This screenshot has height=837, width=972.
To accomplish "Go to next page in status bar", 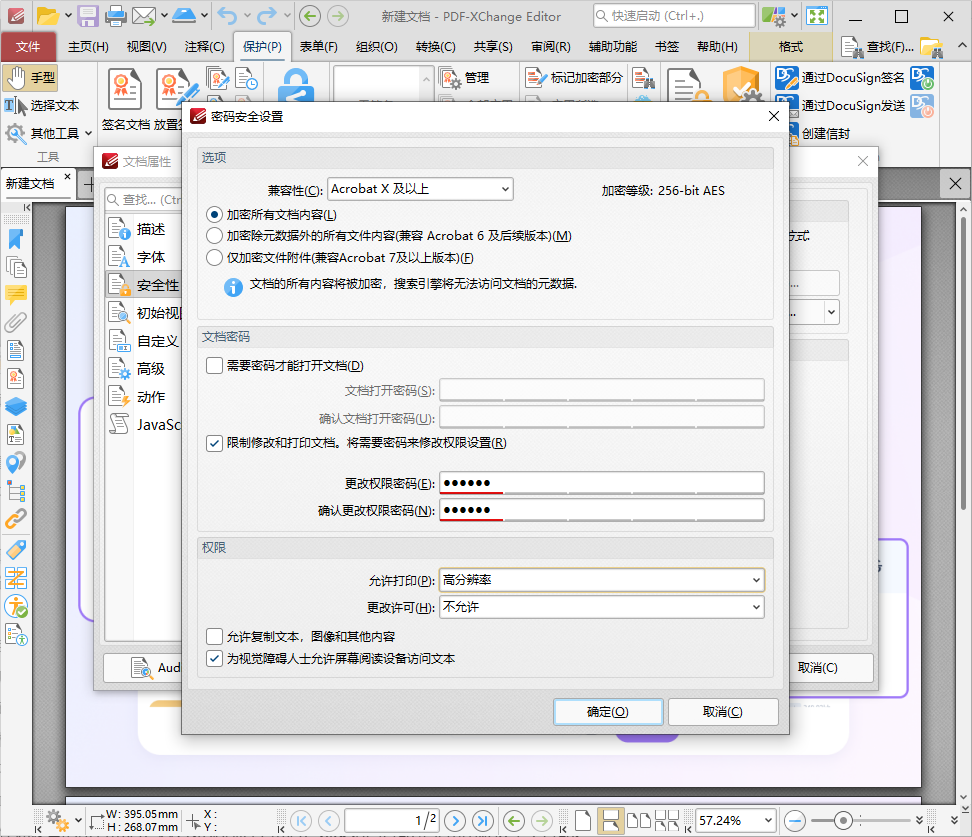I will point(455,820).
